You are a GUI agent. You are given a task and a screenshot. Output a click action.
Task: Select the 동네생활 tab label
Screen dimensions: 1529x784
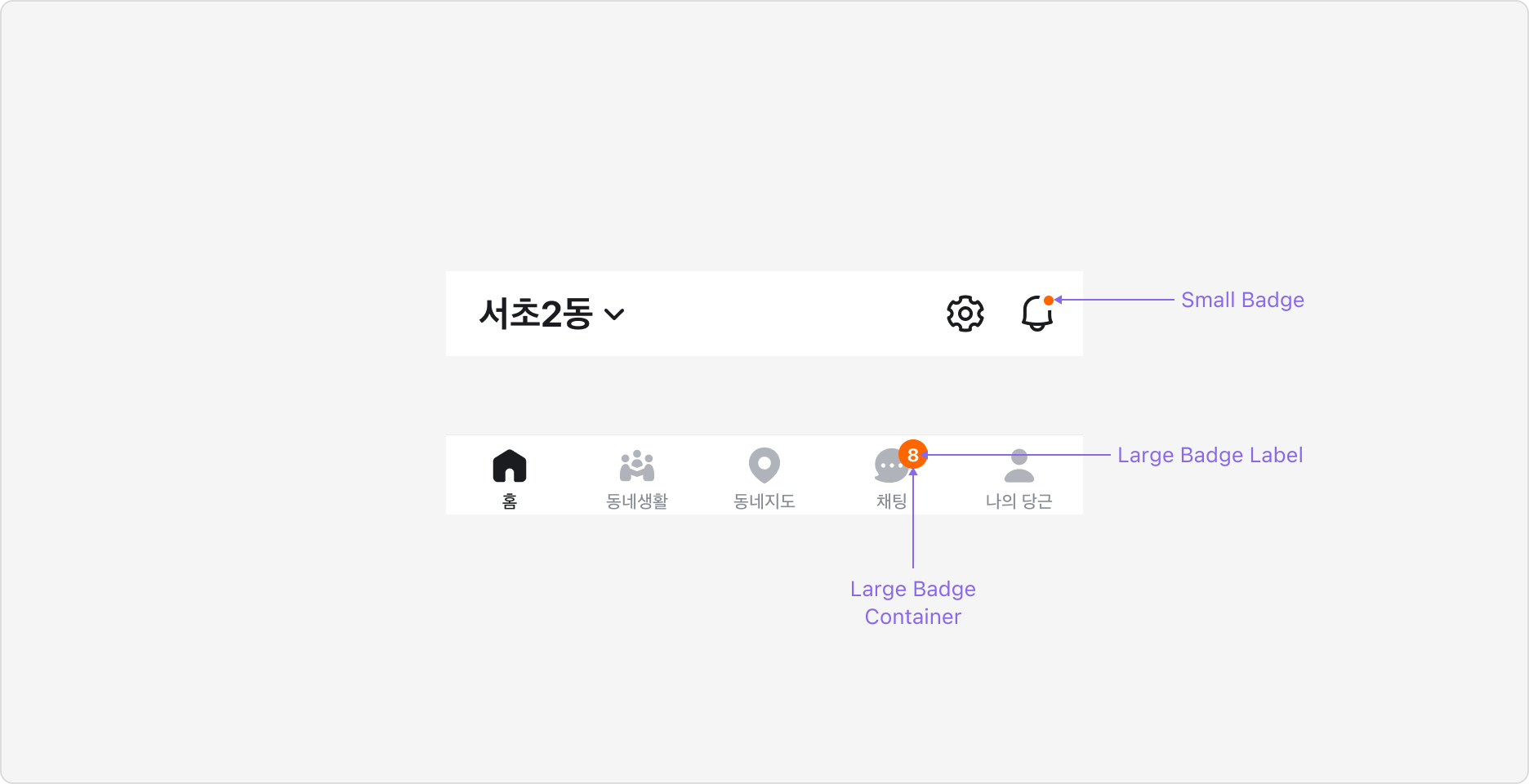click(x=637, y=501)
